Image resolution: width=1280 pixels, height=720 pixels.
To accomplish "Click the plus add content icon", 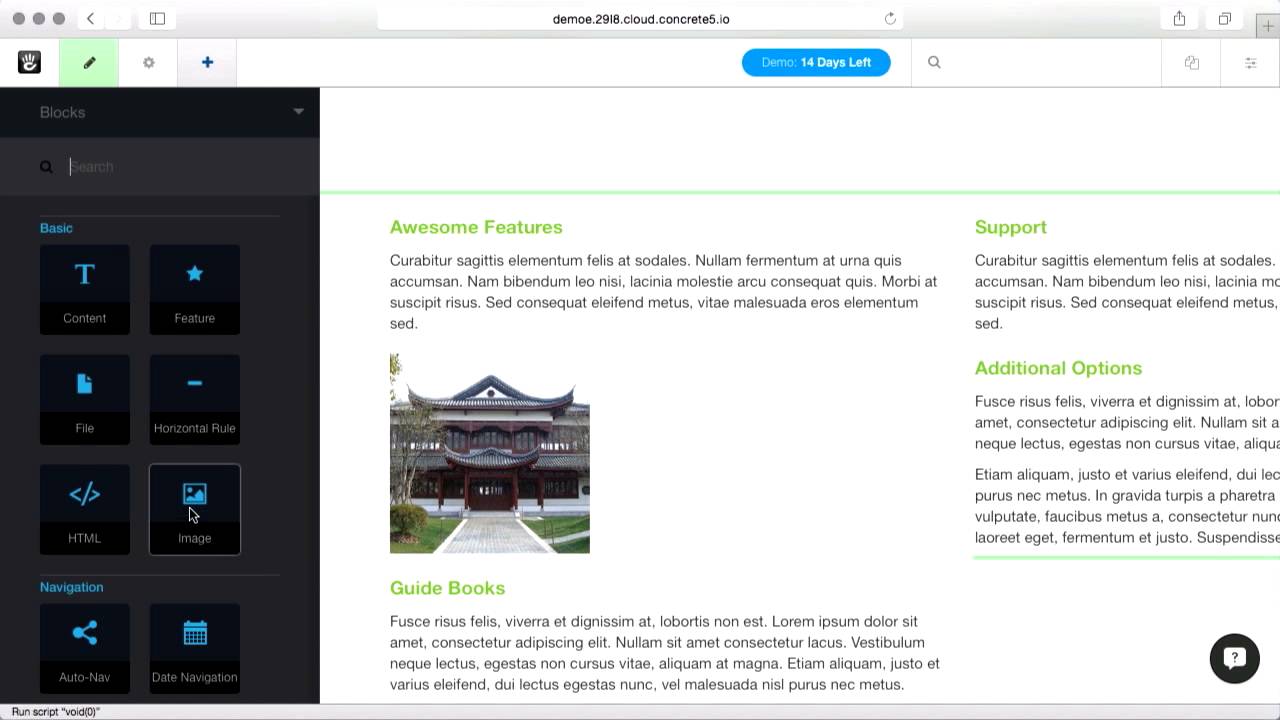I will (x=207, y=62).
